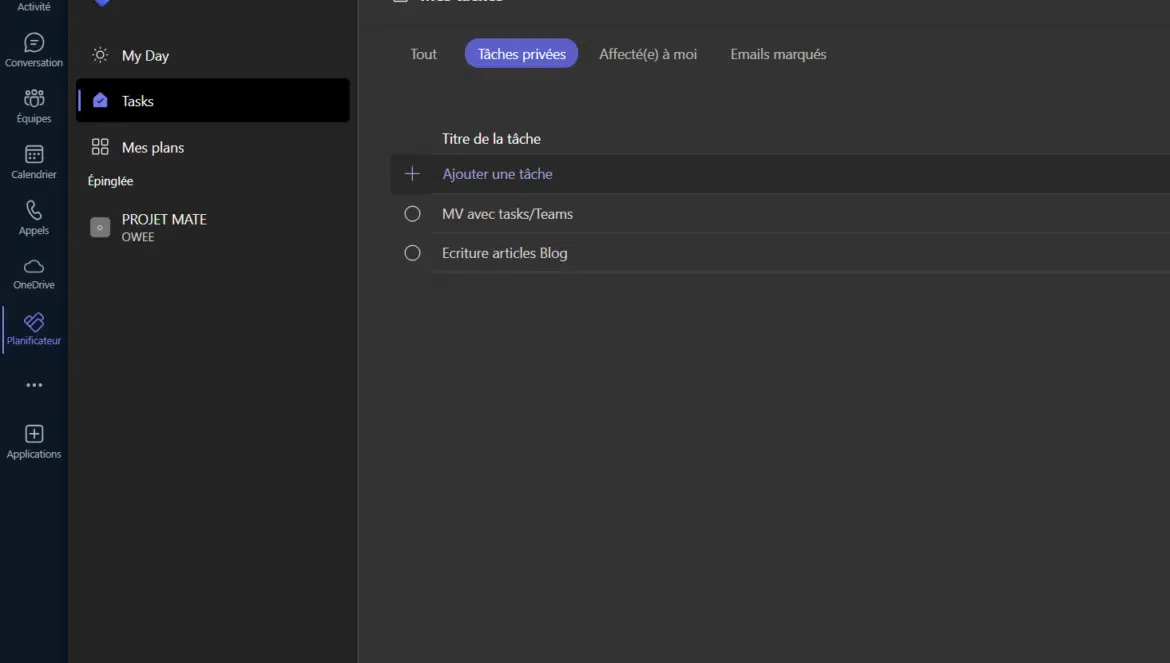Mark 'MV avec tasks/Teams' as complete

(412, 214)
